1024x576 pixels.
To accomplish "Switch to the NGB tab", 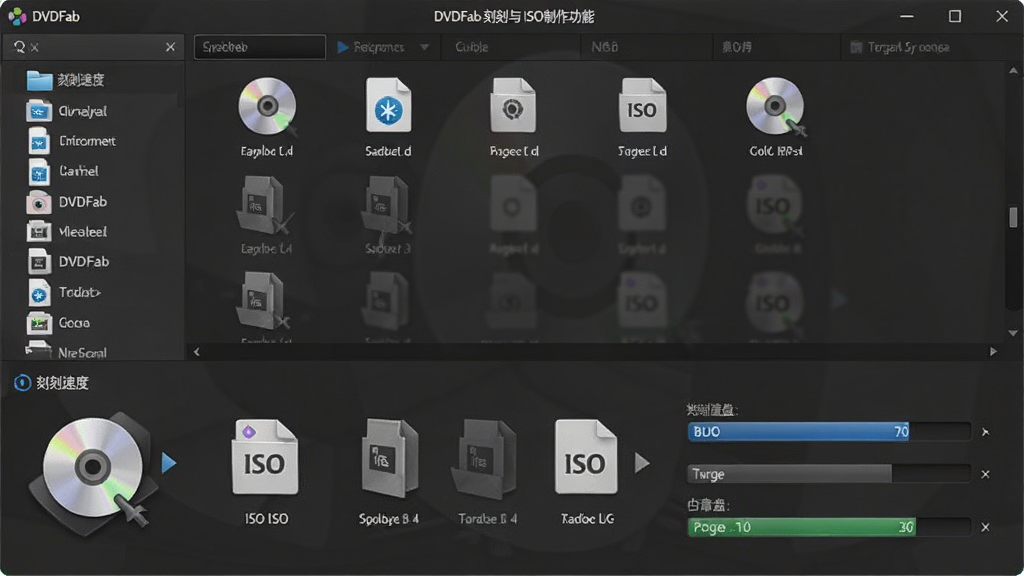I will tap(605, 47).
